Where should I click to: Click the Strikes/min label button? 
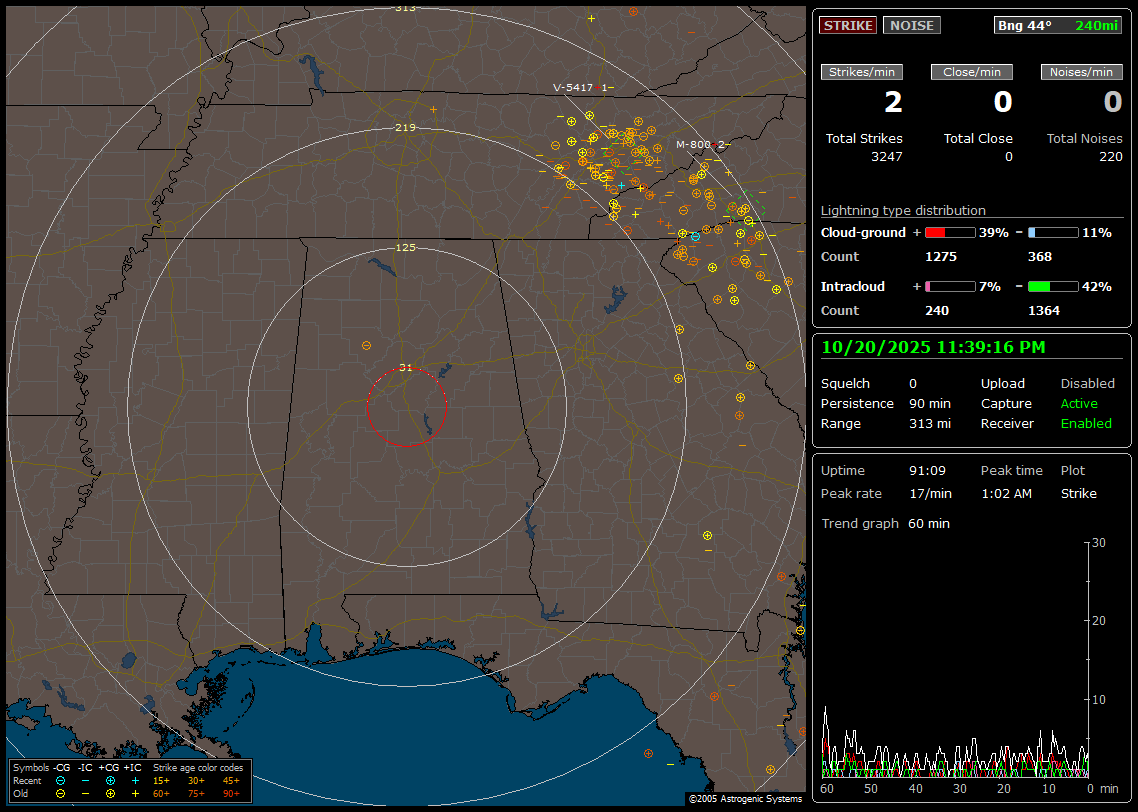tap(862, 72)
